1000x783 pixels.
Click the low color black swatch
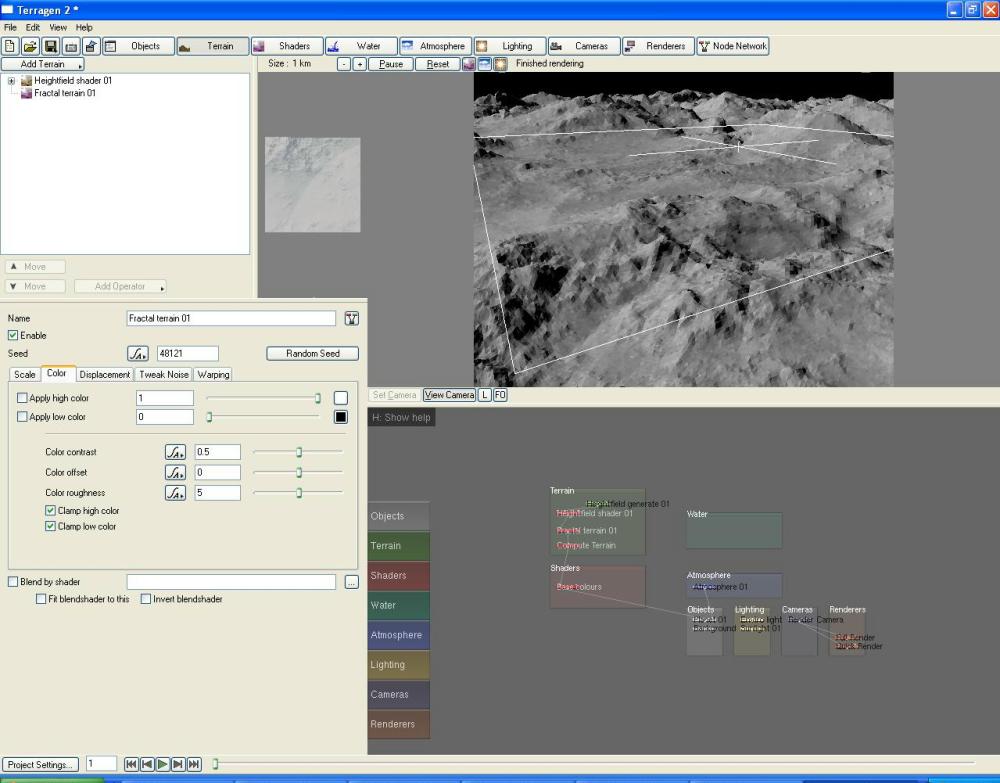pos(340,417)
